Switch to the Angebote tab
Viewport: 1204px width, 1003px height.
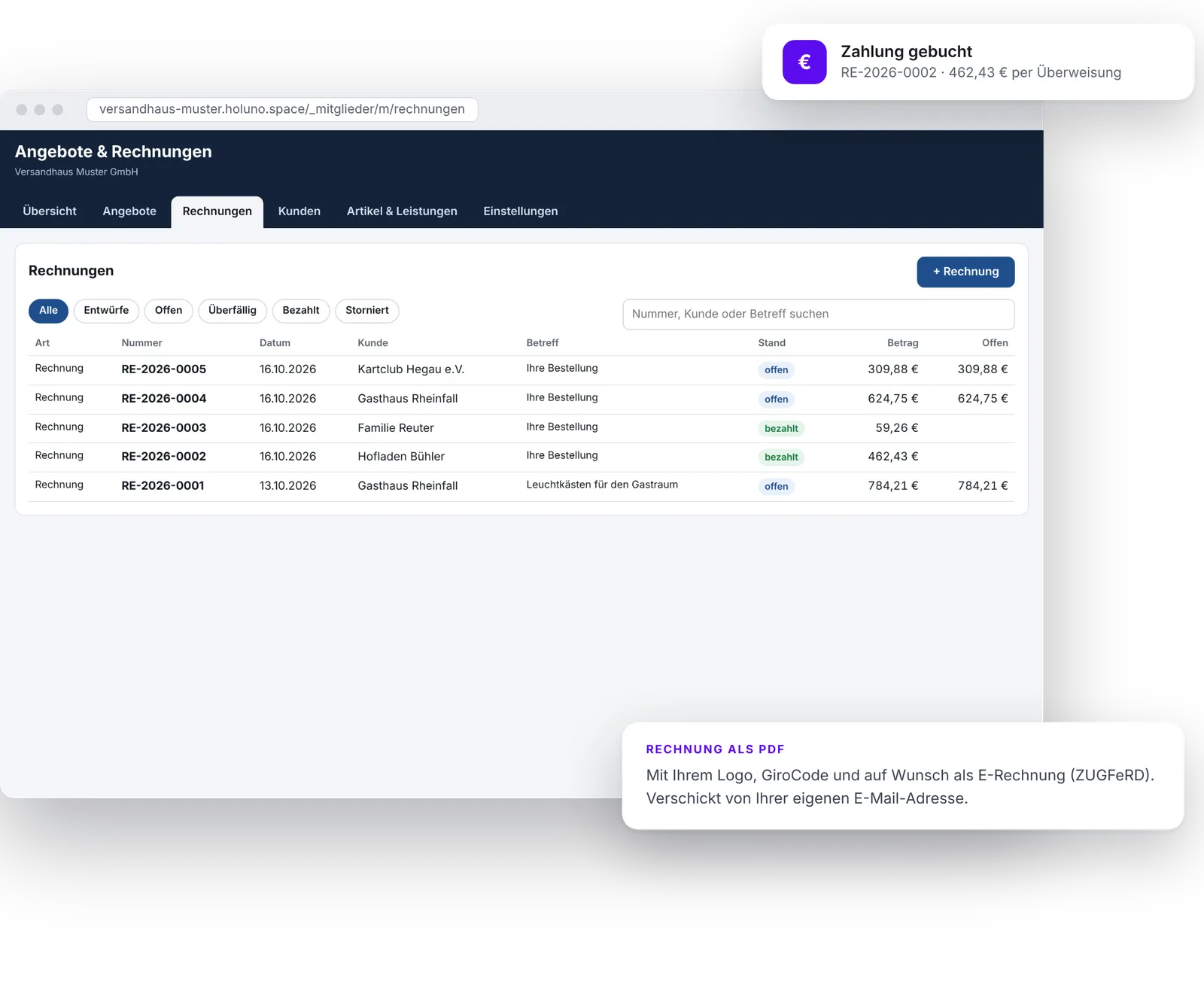click(x=129, y=211)
